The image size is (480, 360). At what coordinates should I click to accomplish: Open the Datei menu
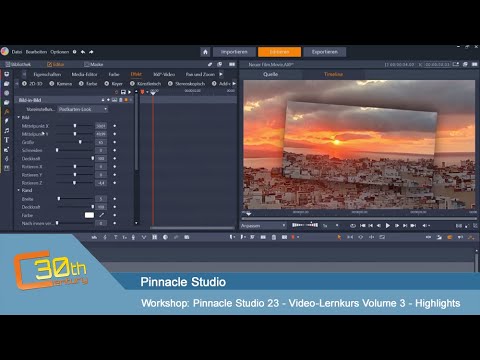pyautogui.click(x=17, y=52)
